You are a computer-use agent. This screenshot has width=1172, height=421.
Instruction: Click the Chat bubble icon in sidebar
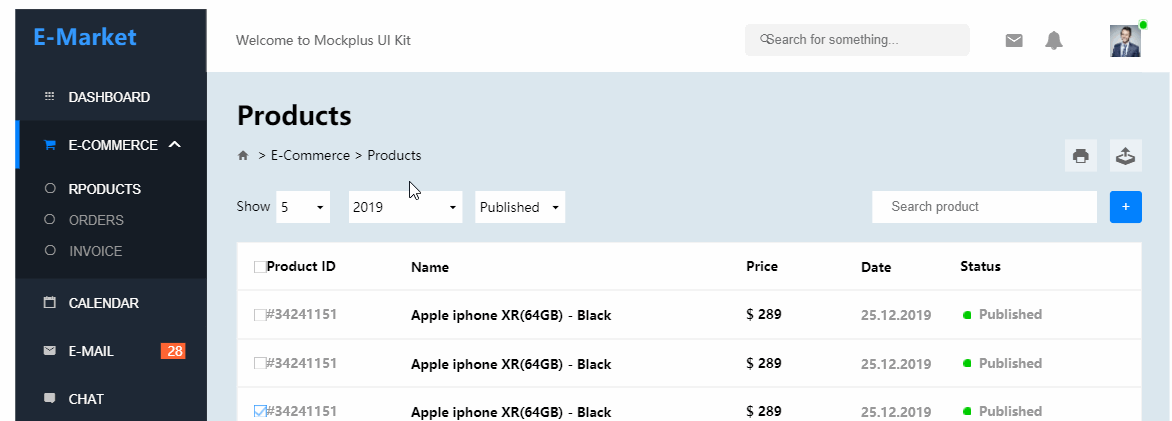pyautogui.click(x=50, y=398)
